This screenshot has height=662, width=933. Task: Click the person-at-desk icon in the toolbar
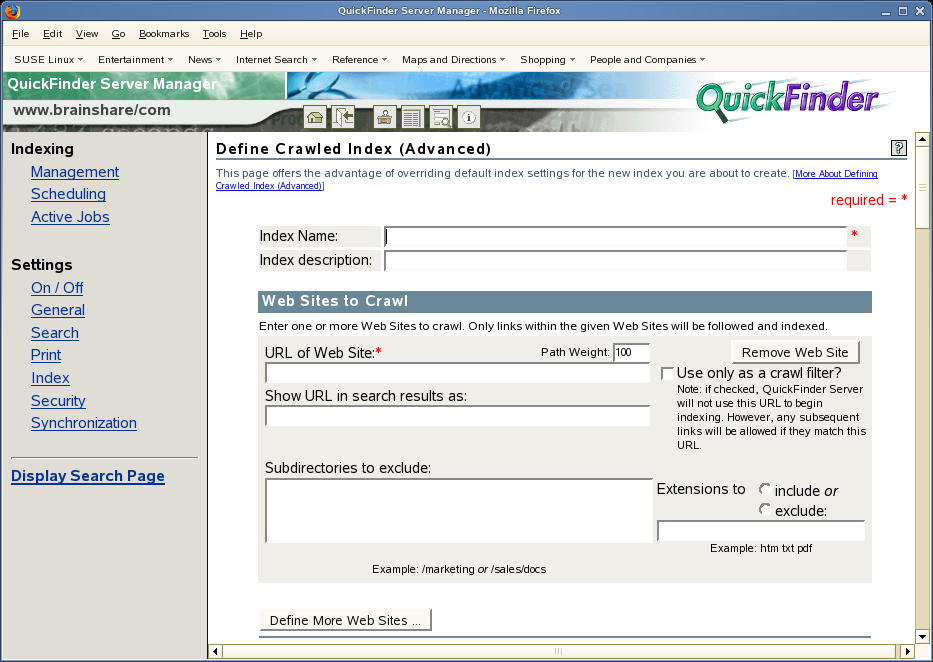point(384,117)
